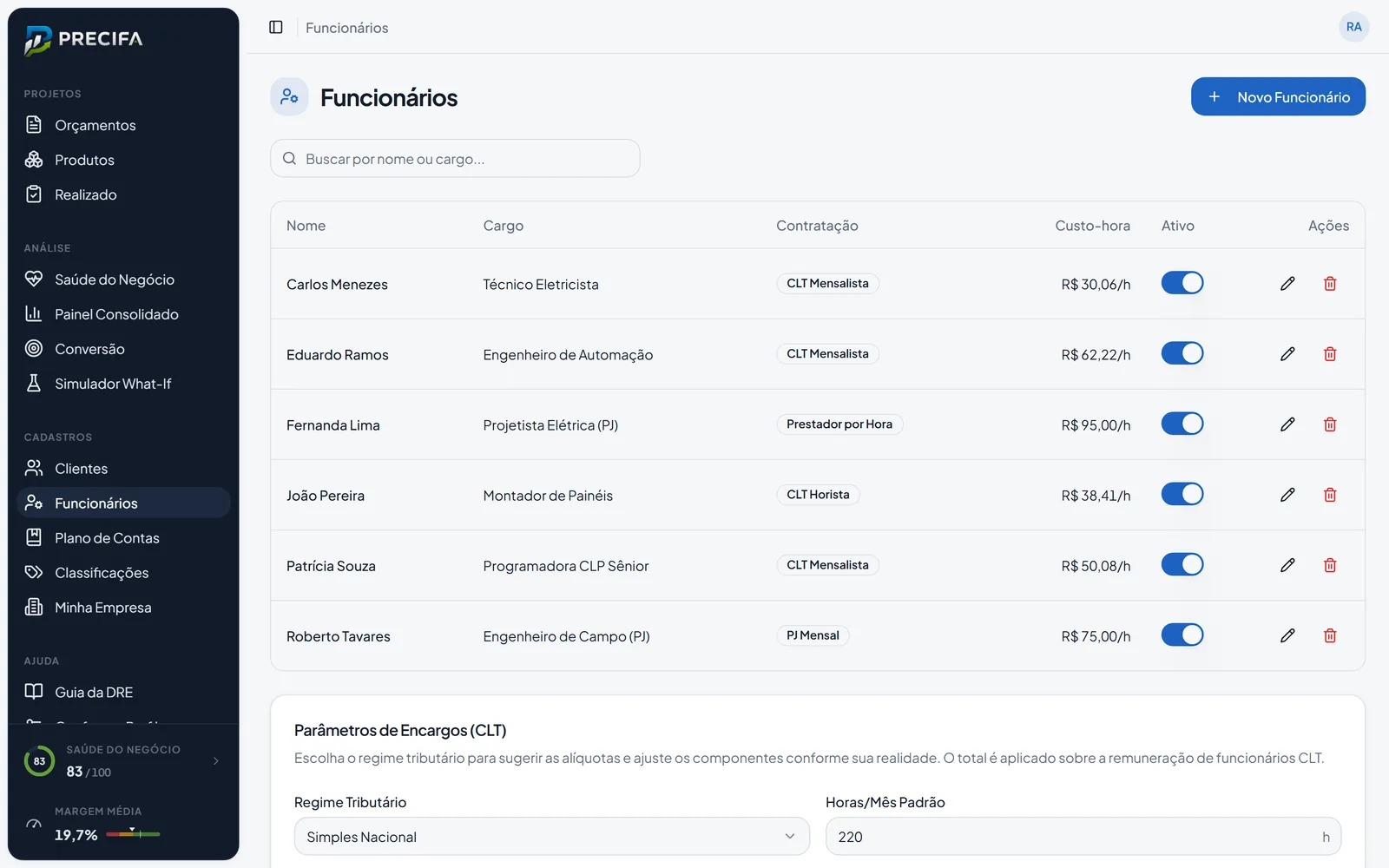Open Painel Consolidado in the sidebar

[123, 314]
